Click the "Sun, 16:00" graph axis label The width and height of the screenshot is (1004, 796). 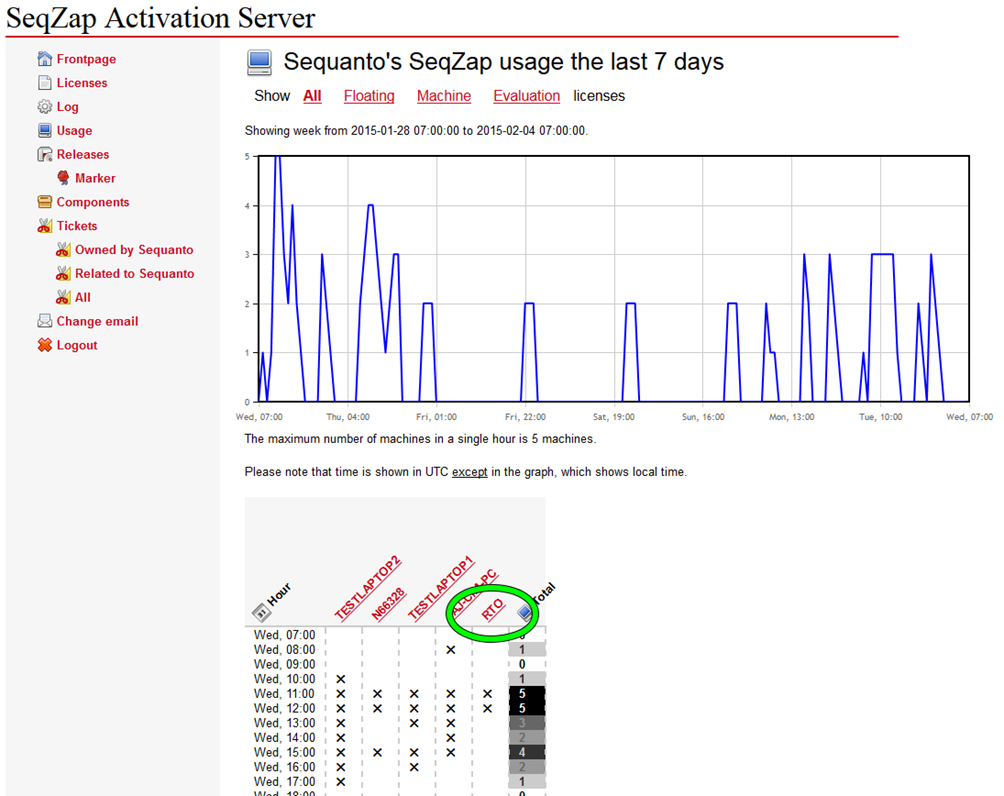point(703,417)
